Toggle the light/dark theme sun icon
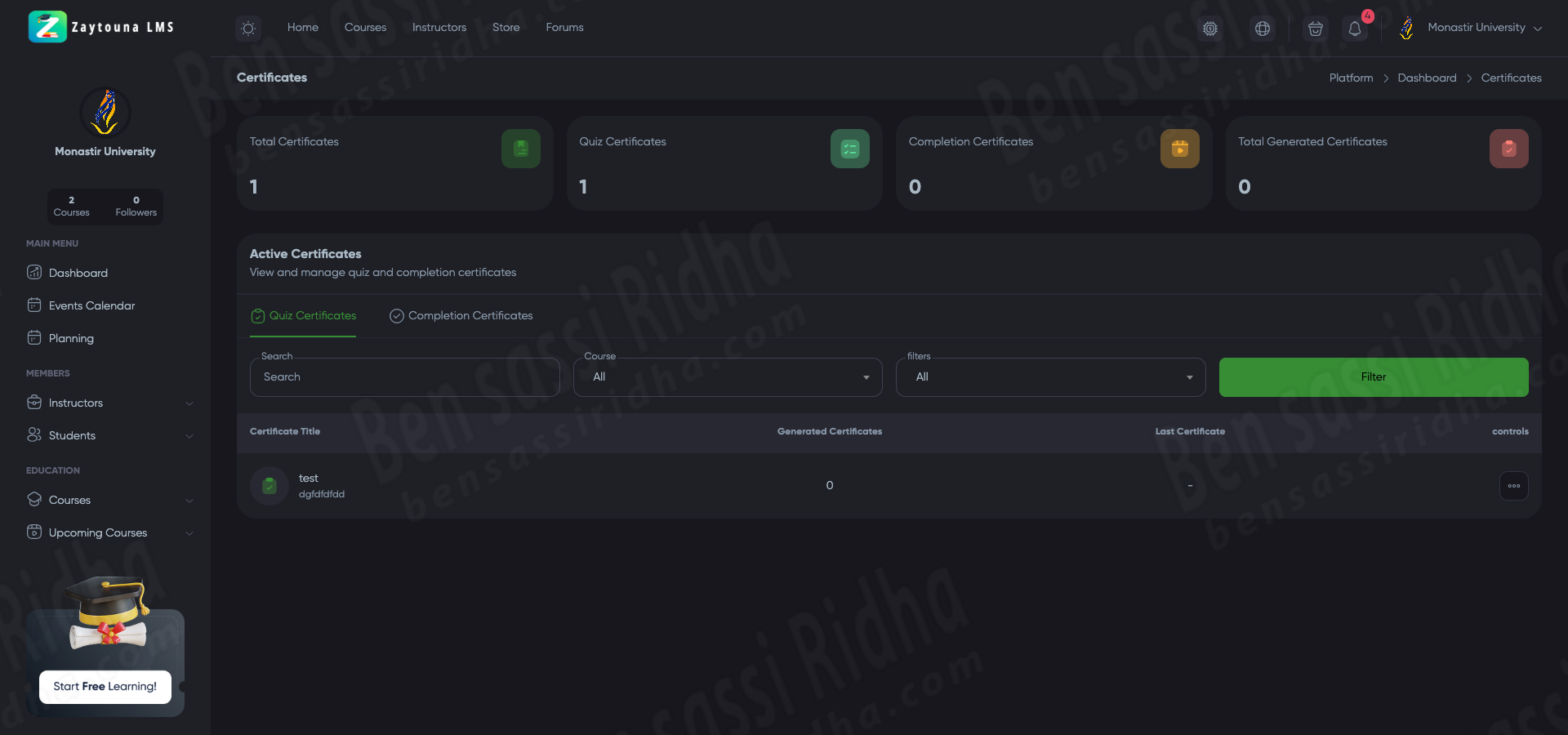Image resolution: width=1568 pixels, height=735 pixels. 248,29
